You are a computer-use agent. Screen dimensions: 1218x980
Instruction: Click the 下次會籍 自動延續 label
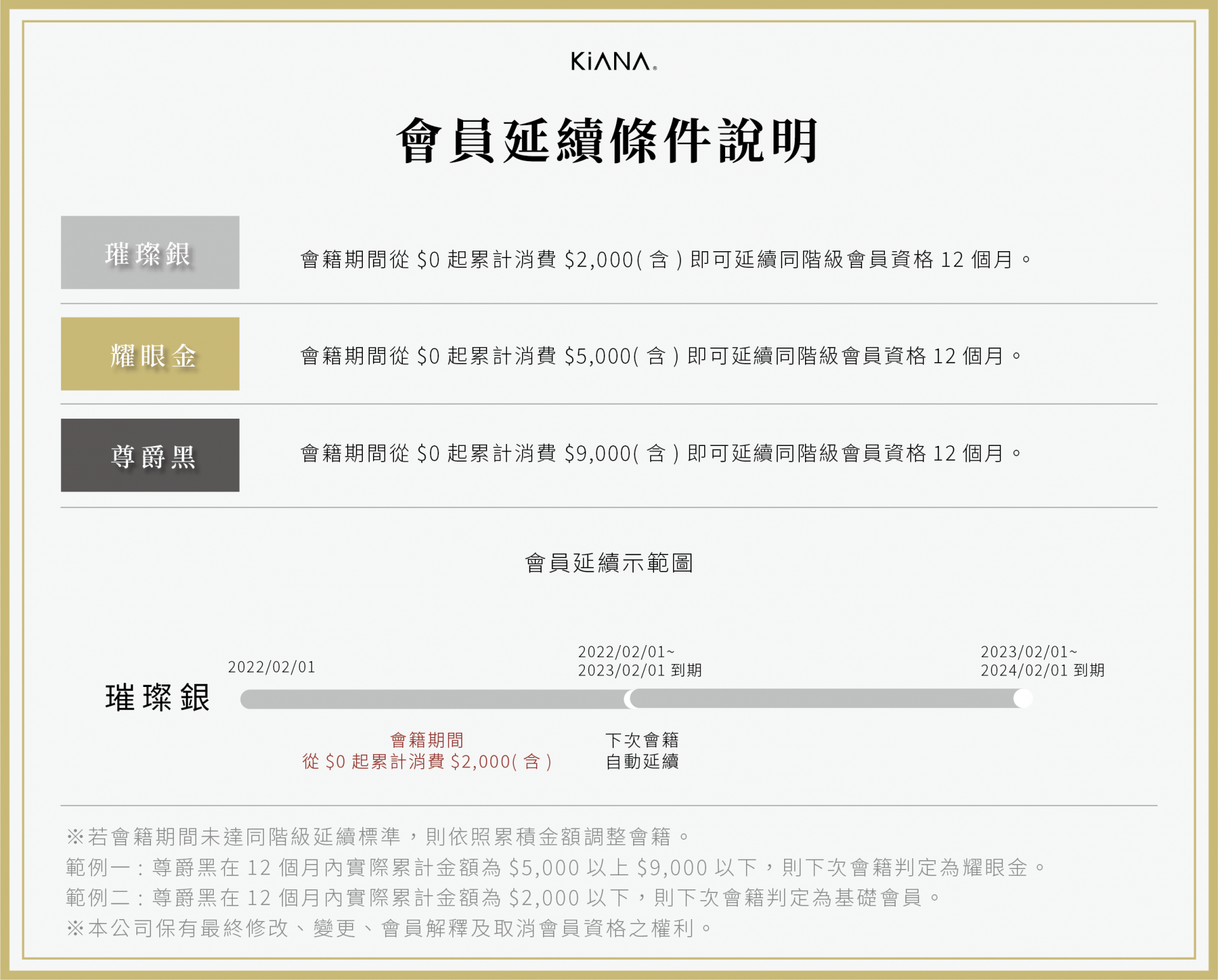(642, 750)
